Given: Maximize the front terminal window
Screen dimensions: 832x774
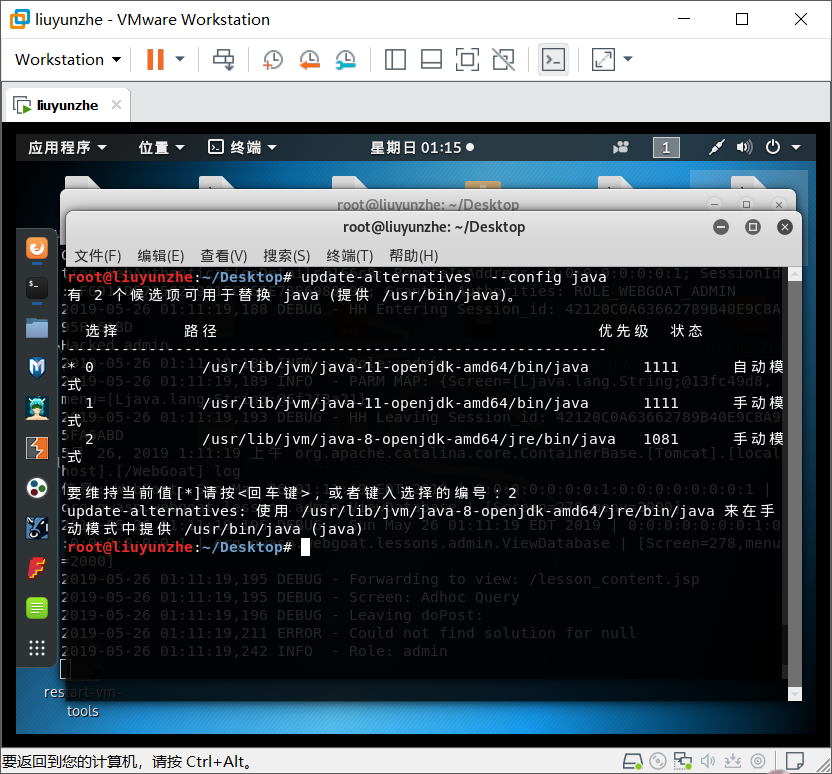Looking at the screenshot, I should pyautogui.click(x=752, y=227).
